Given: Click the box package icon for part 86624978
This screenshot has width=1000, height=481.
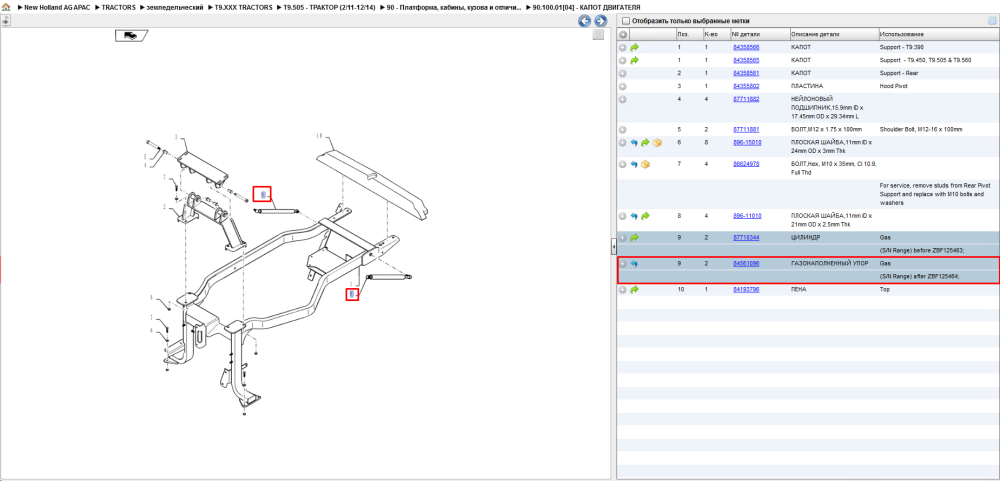Looking at the screenshot, I should [x=645, y=165].
